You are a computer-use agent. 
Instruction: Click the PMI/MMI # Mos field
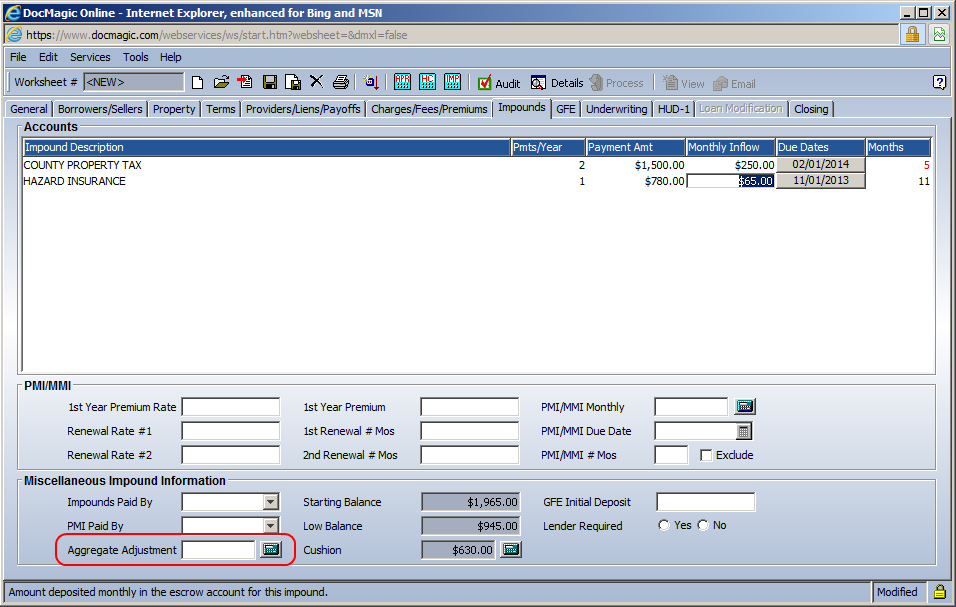pyautogui.click(x=671, y=455)
